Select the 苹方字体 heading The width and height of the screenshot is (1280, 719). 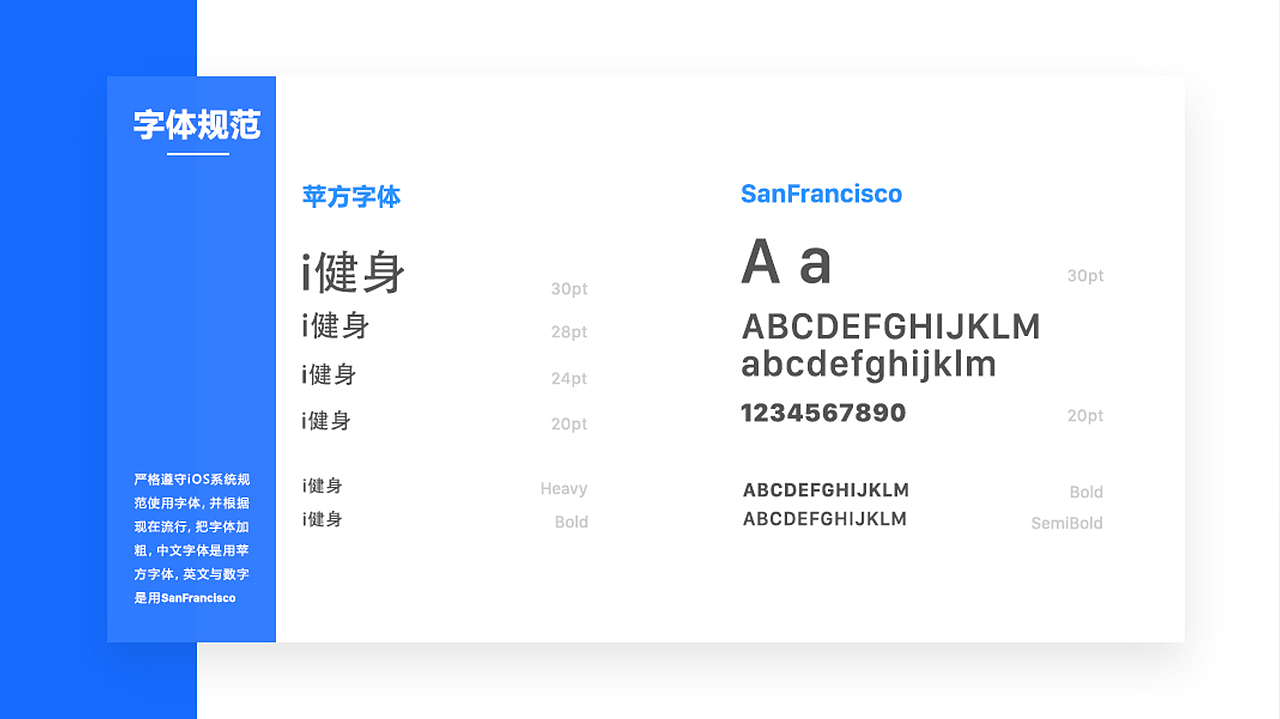pyautogui.click(x=351, y=196)
